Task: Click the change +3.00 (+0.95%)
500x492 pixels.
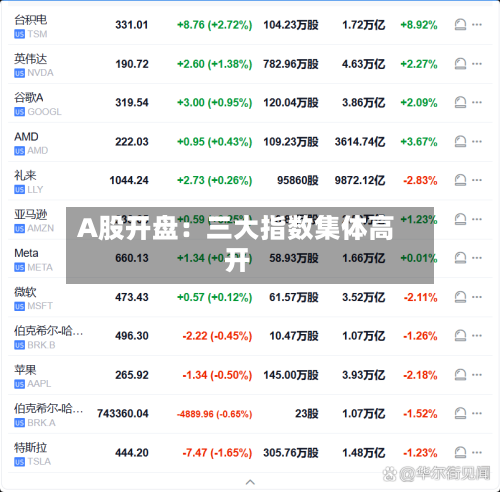Action: pos(214,103)
